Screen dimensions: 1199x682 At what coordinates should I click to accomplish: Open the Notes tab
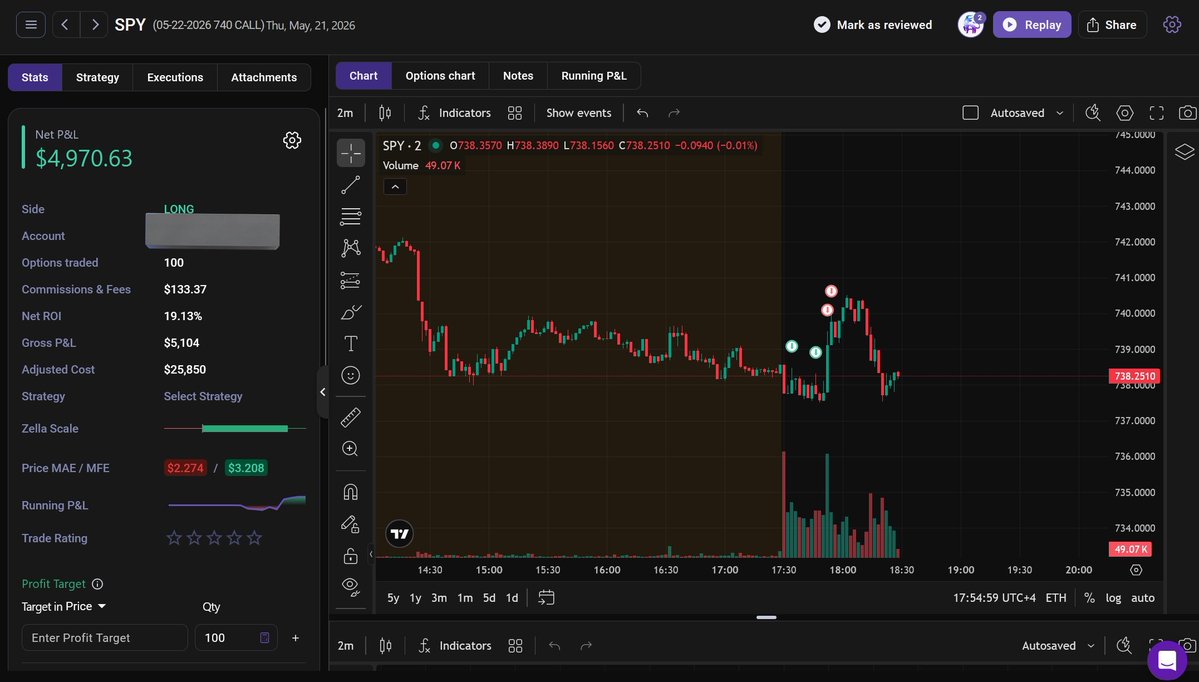518,76
